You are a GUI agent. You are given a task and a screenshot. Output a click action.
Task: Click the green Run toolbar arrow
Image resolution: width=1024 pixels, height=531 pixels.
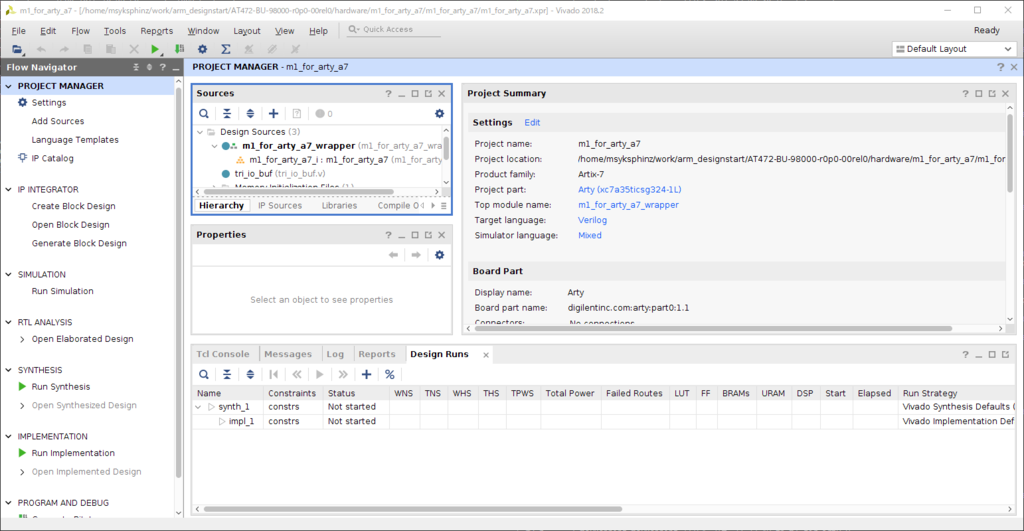point(155,49)
